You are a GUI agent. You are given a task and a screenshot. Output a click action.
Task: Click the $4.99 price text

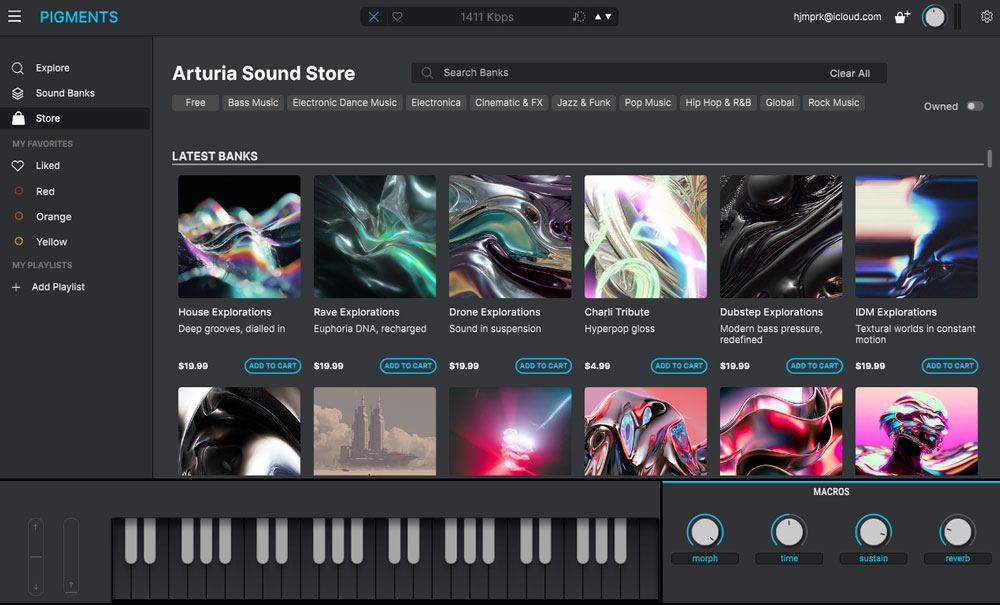(x=597, y=366)
